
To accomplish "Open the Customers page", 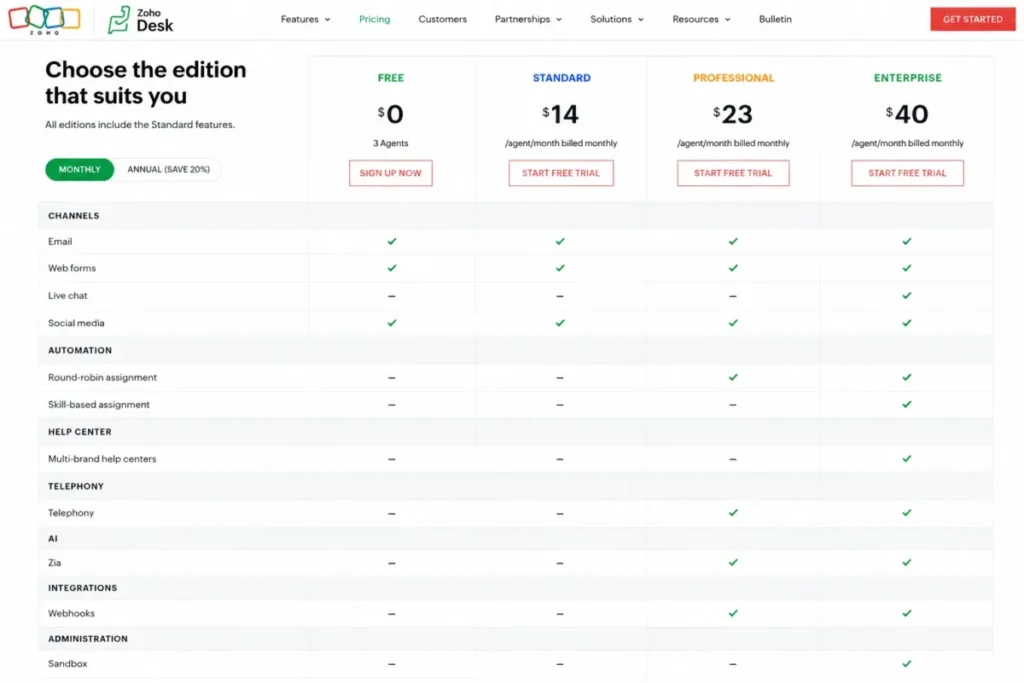I will (x=442, y=20).
